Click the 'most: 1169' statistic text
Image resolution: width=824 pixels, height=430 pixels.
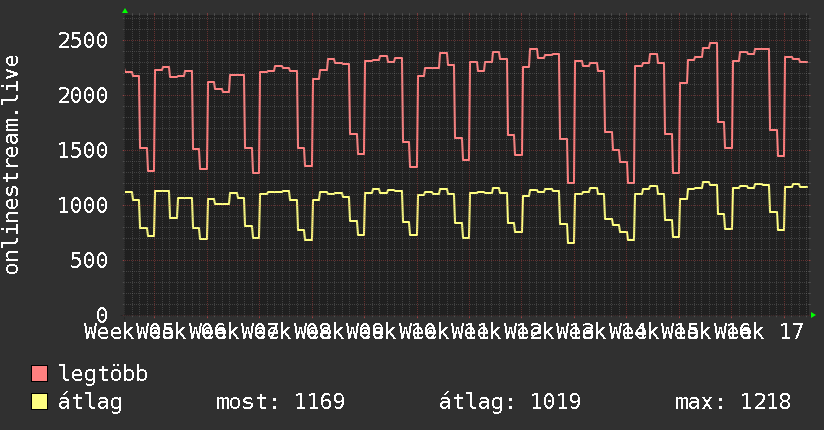click(280, 402)
